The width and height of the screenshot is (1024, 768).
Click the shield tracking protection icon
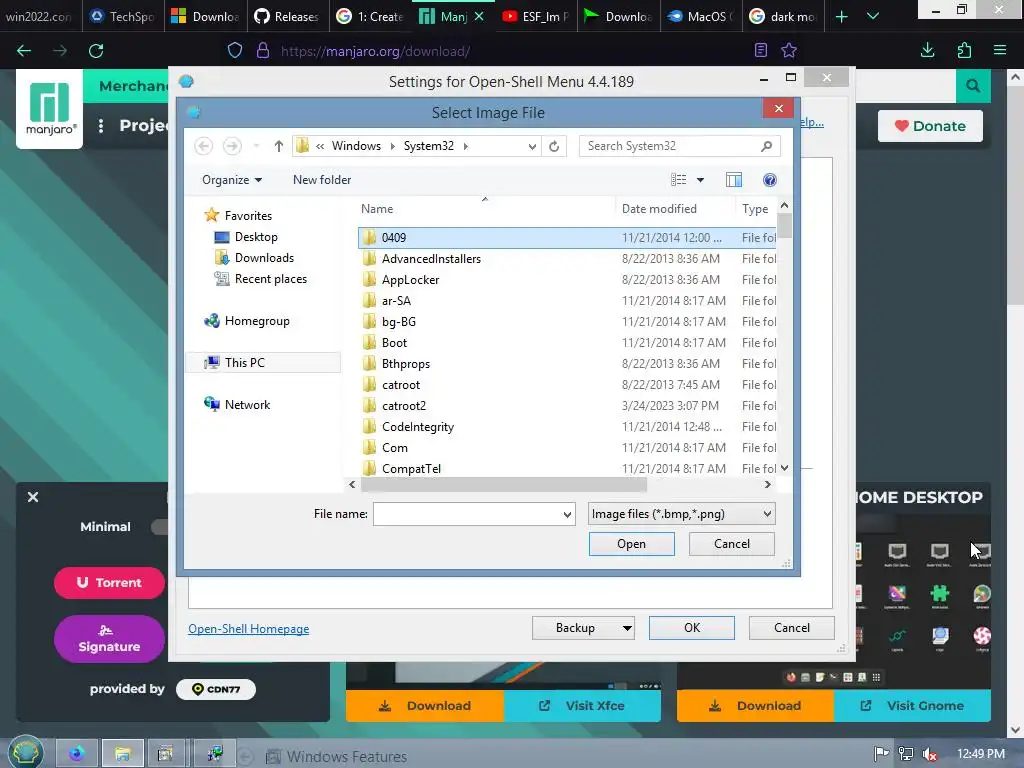coord(235,50)
